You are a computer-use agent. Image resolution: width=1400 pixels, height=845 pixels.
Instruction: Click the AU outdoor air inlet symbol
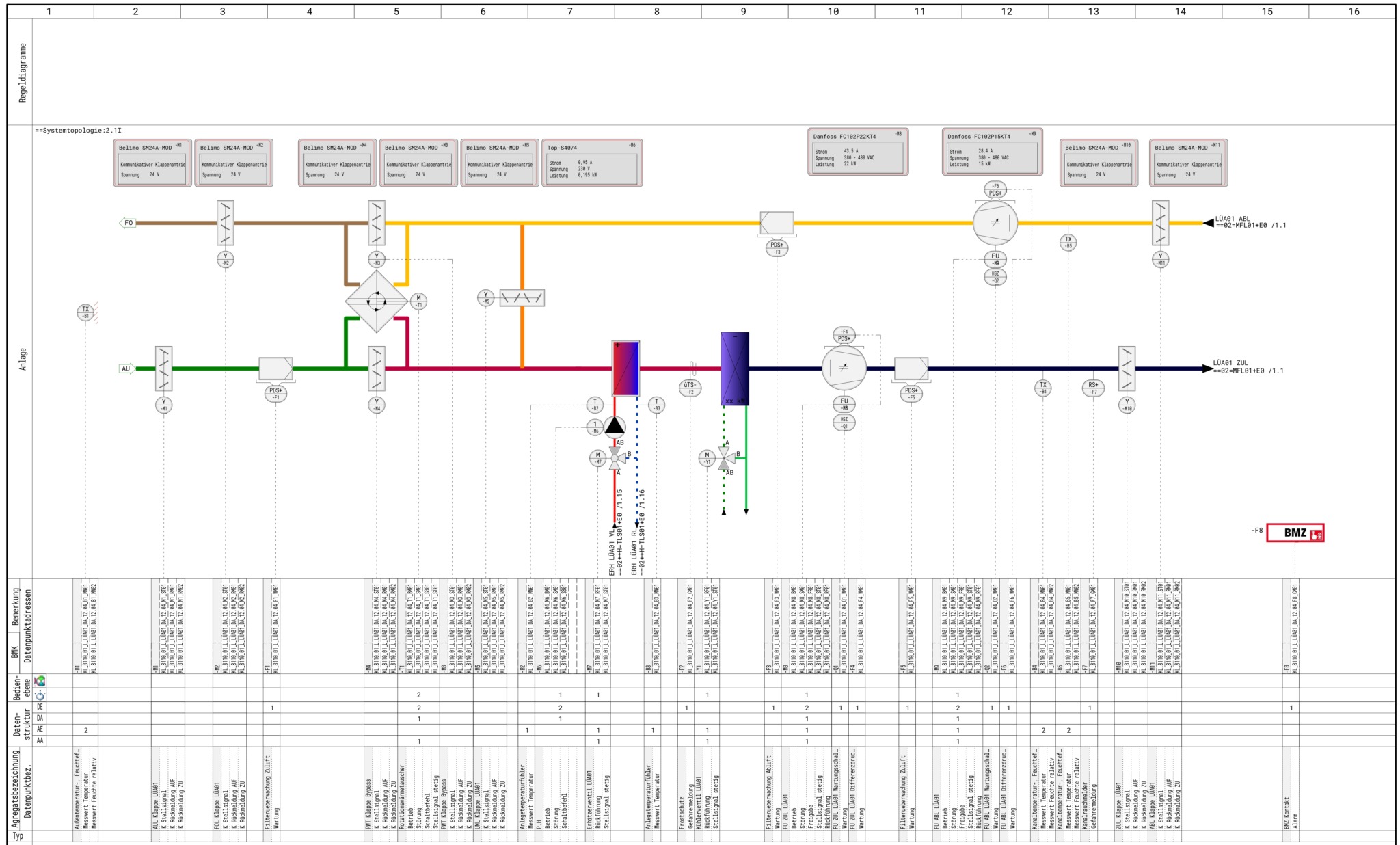(x=127, y=368)
